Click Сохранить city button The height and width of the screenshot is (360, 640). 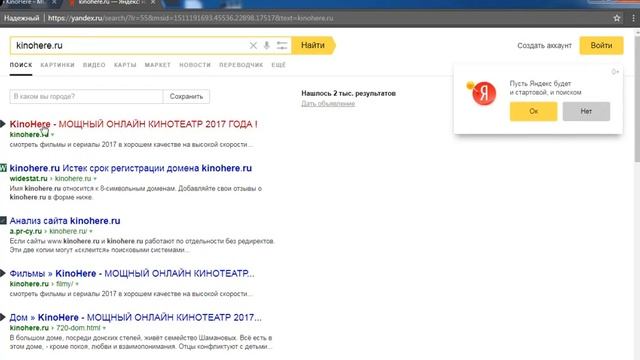point(186,97)
